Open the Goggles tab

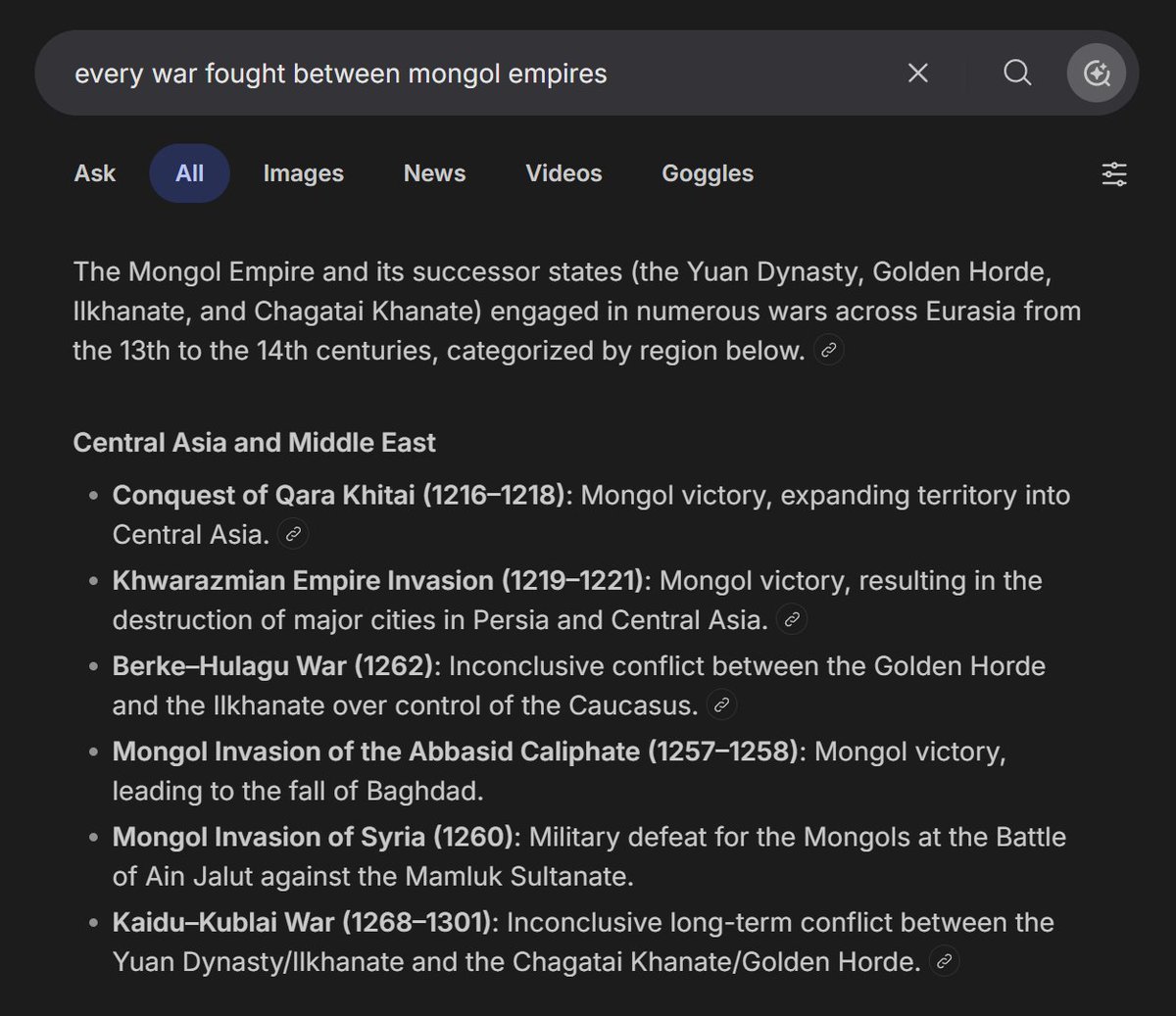(708, 173)
